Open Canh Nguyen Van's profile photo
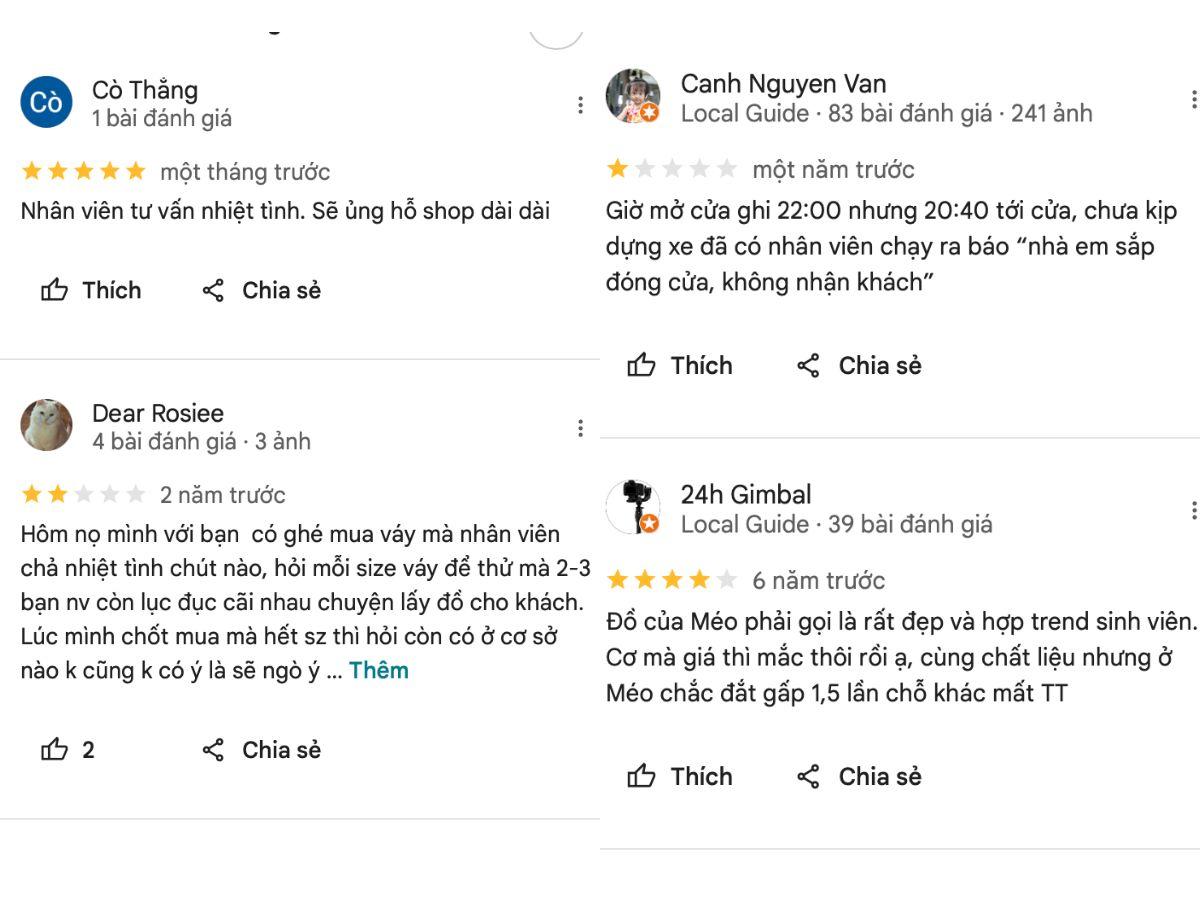 click(x=632, y=96)
